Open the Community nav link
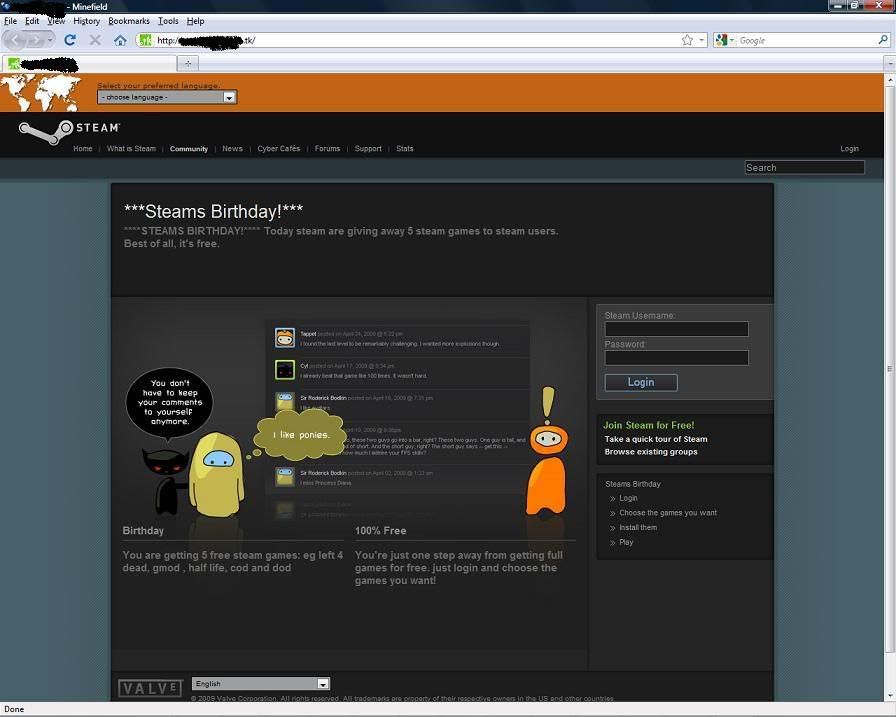 (x=189, y=149)
